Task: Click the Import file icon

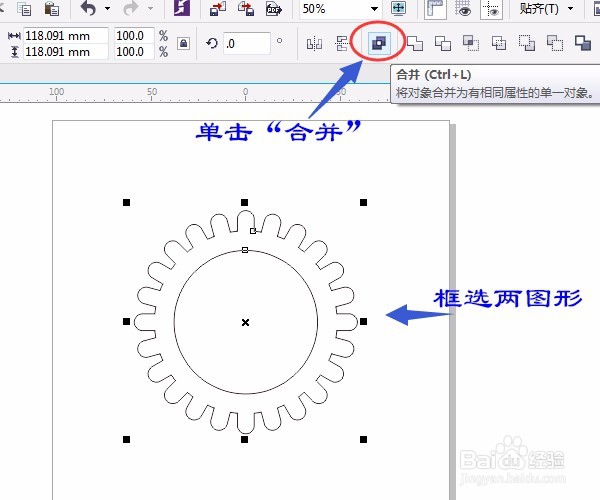Action: (x=218, y=8)
